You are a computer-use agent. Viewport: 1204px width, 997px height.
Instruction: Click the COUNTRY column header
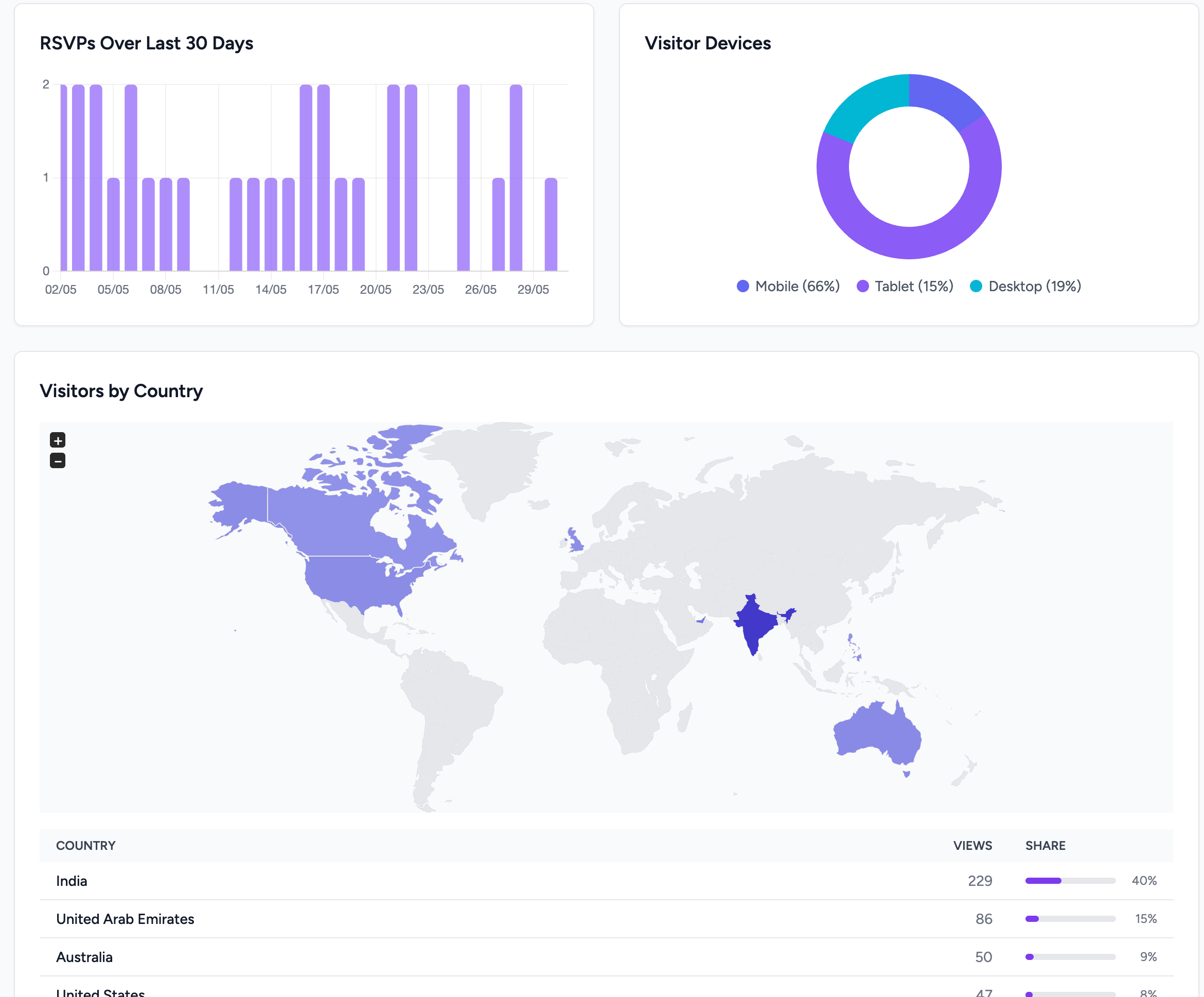[86, 846]
